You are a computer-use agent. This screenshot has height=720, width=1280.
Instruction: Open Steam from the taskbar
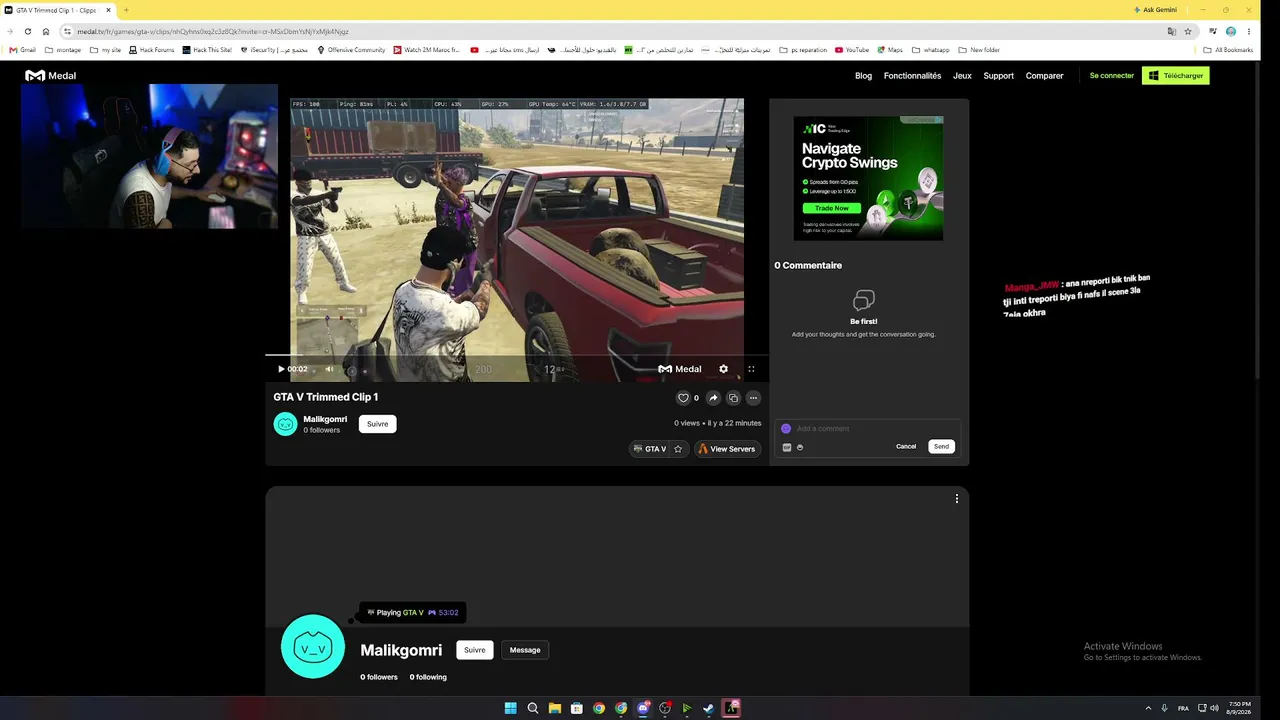[x=709, y=708]
